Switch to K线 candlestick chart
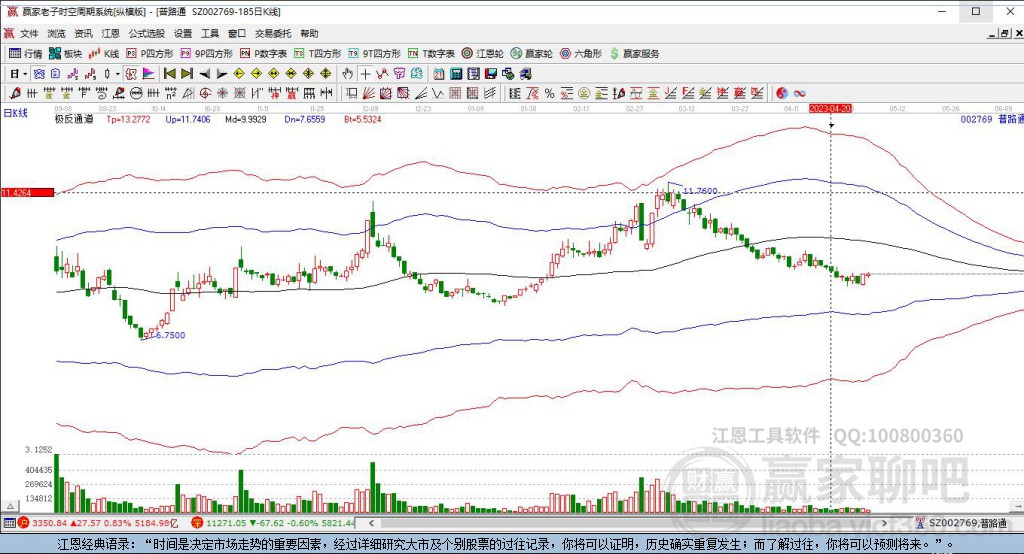 click(104, 54)
